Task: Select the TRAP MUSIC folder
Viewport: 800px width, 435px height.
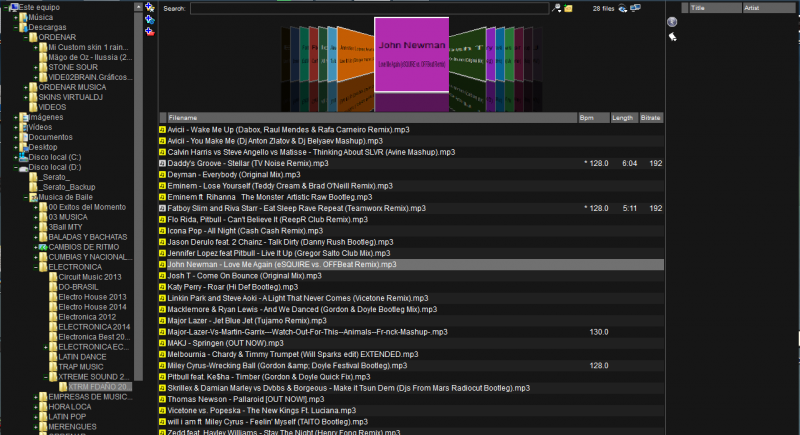Action: pyautogui.click(x=81, y=367)
